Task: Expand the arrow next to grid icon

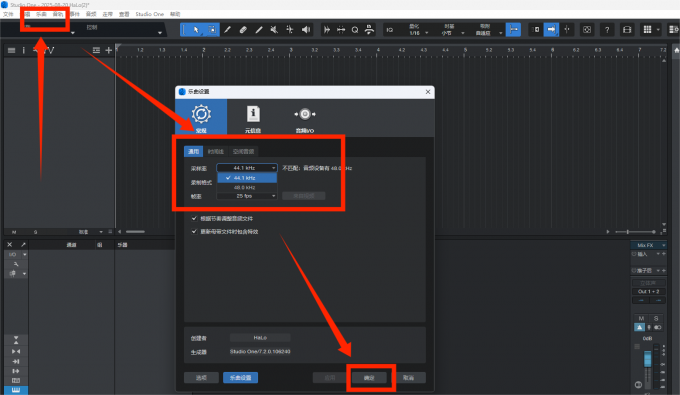Action: click(658, 29)
